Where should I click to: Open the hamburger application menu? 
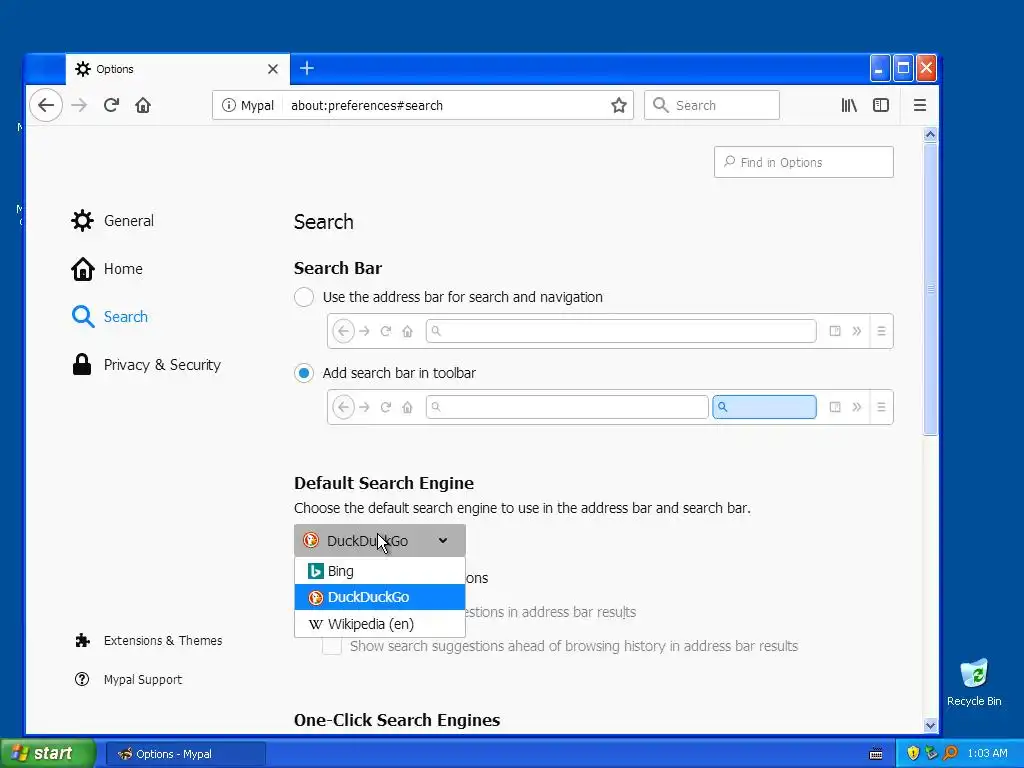[920, 105]
